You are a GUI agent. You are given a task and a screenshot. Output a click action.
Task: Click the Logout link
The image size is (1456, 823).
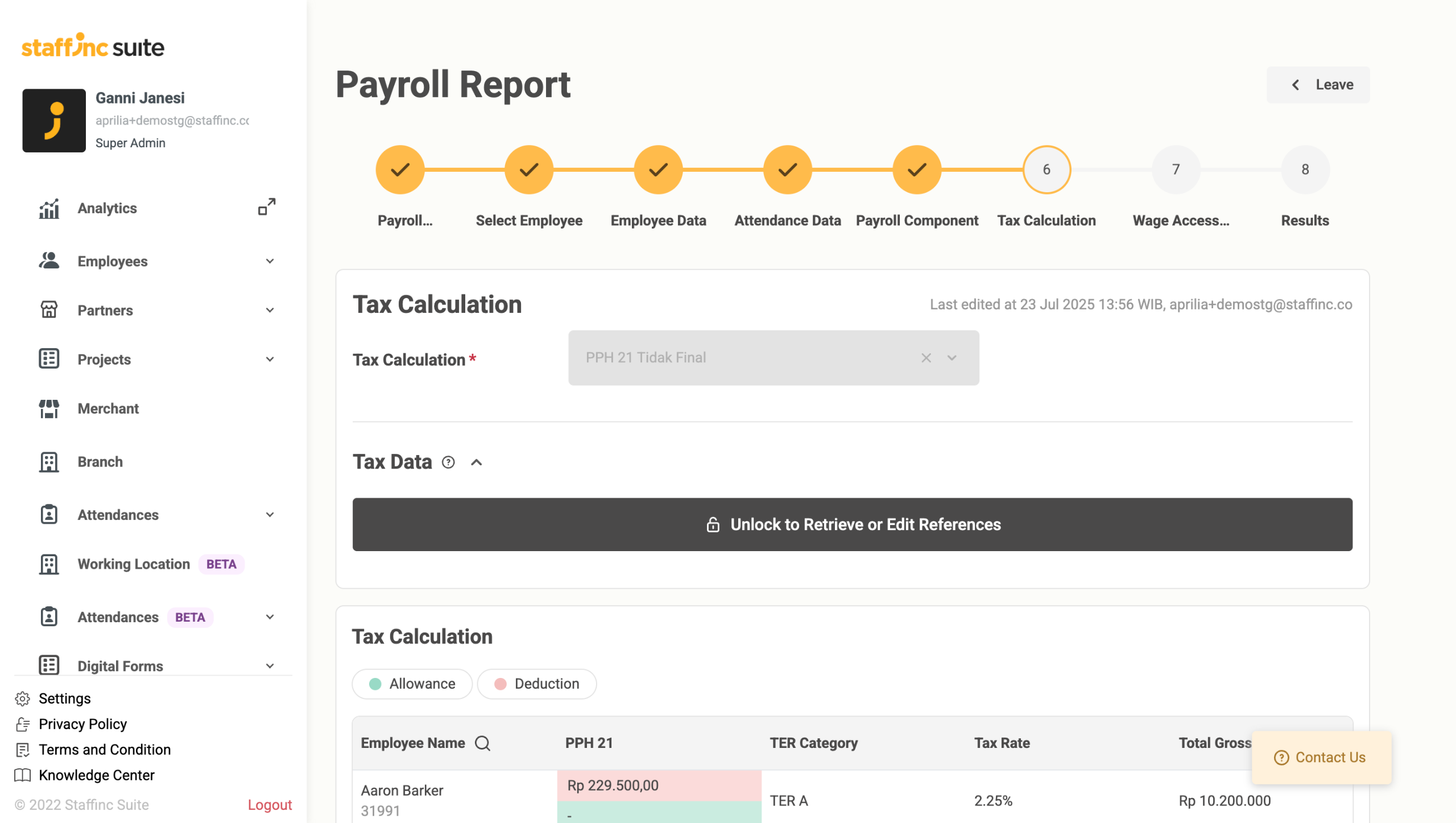(x=270, y=805)
